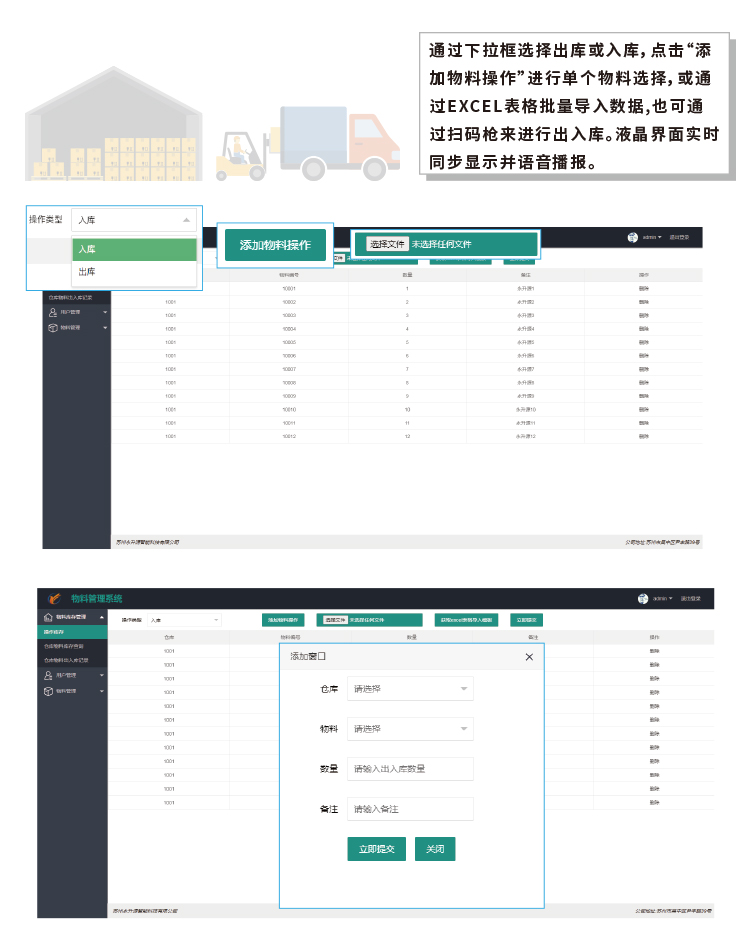Click the admin avatar in the upper screenshot
Screen dimensions: 750x939
(x=632, y=238)
